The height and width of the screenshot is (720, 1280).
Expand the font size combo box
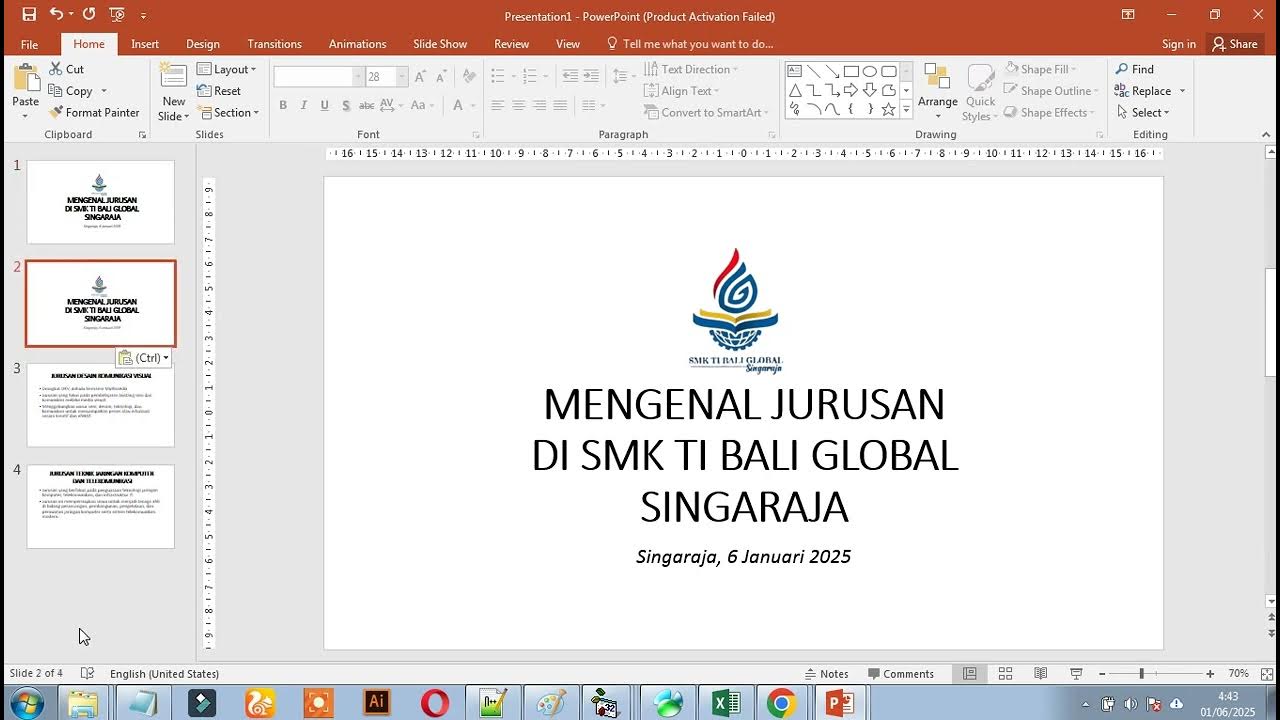[402, 77]
